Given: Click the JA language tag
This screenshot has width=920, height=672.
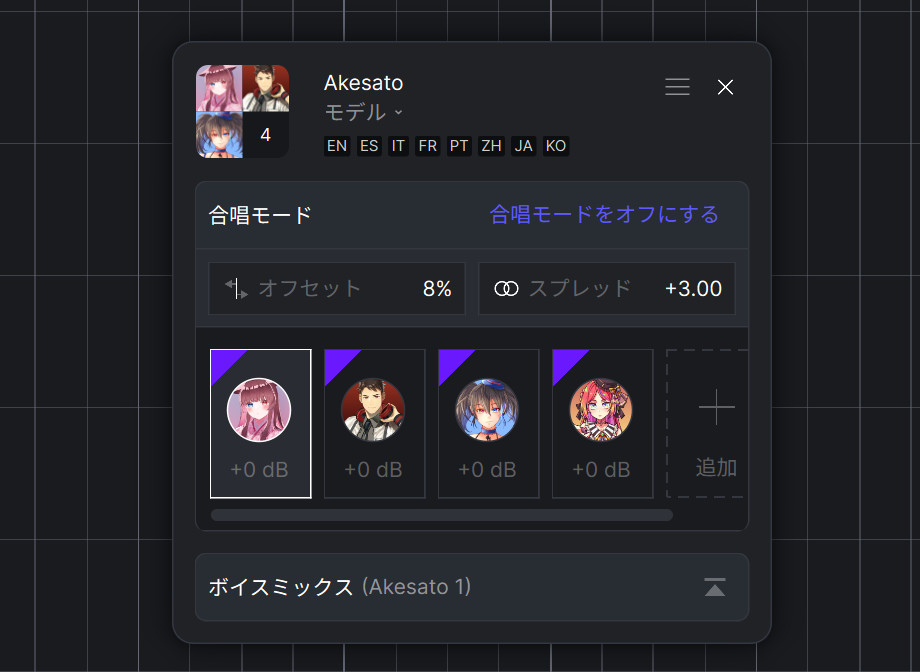Looking at the screenshot, I should coord(523,146).
